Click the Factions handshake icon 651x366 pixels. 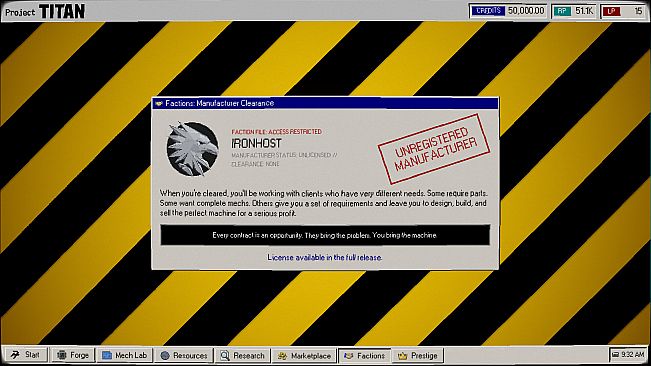349,356
